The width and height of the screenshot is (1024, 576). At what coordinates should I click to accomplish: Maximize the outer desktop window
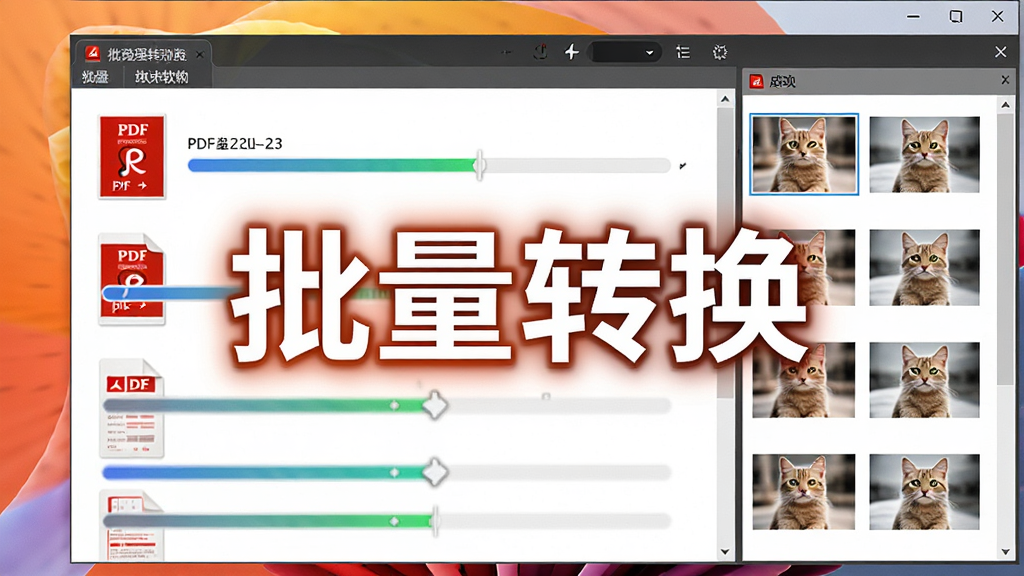click(955, 16)
